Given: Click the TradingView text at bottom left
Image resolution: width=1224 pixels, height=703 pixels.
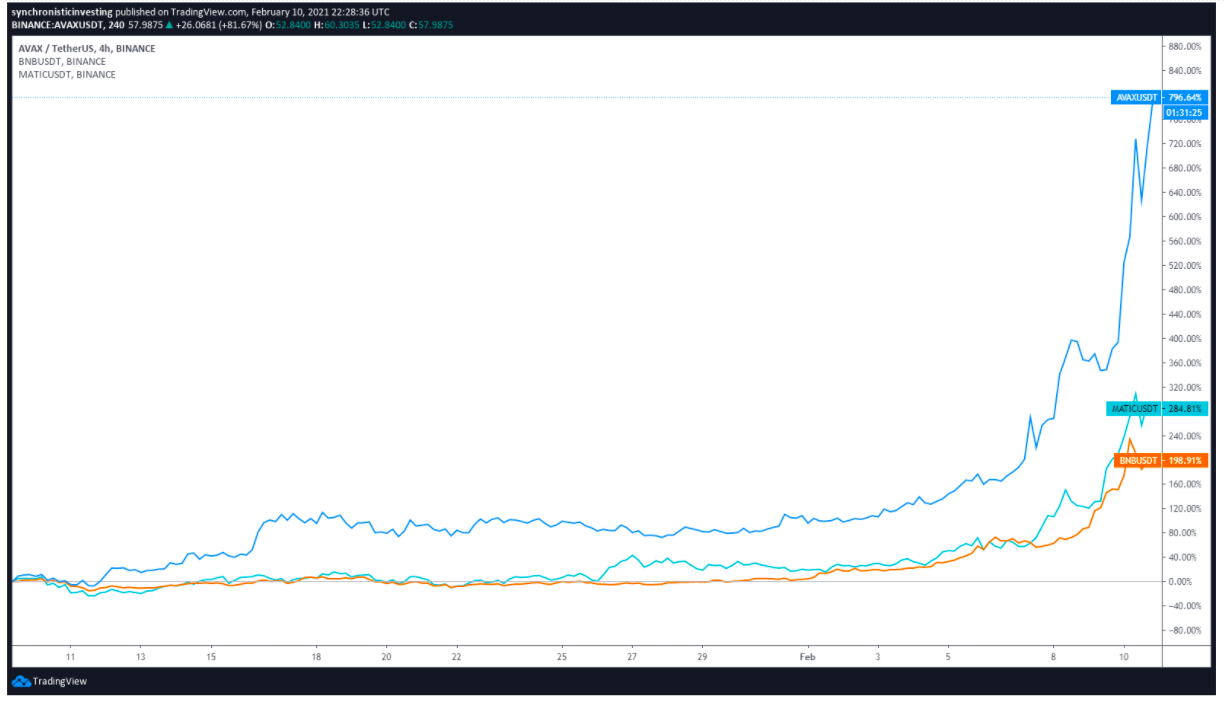Looking at the screenshot, I should 59,681.
